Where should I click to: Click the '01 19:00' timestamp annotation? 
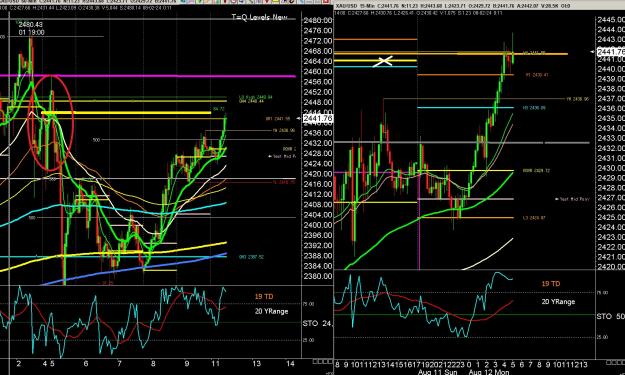(x=31, y=32)
